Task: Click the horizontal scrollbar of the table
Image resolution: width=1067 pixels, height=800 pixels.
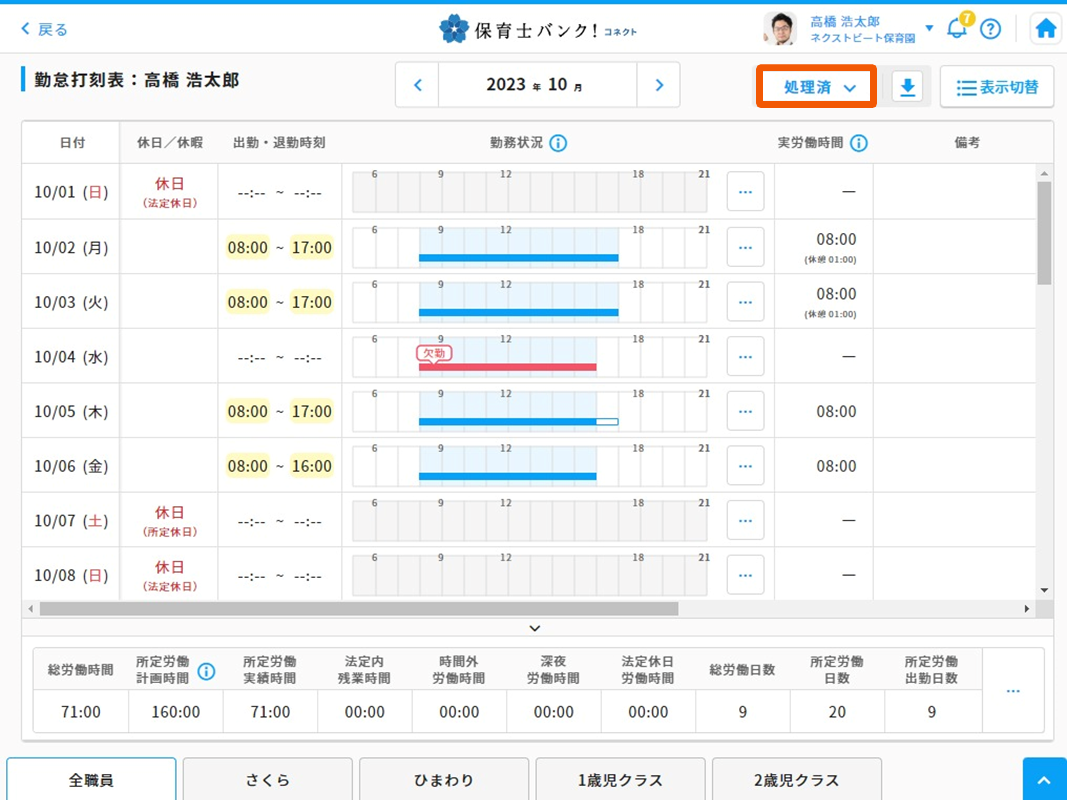Action: pyautogui.click(x=360, y=608)
